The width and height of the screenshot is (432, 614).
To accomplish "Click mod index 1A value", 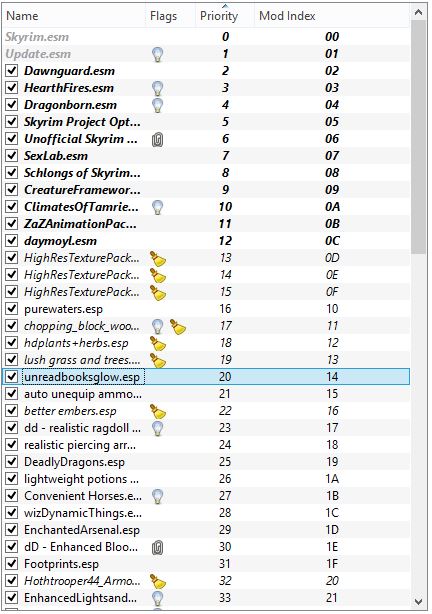I will click(x=332, y=479).
